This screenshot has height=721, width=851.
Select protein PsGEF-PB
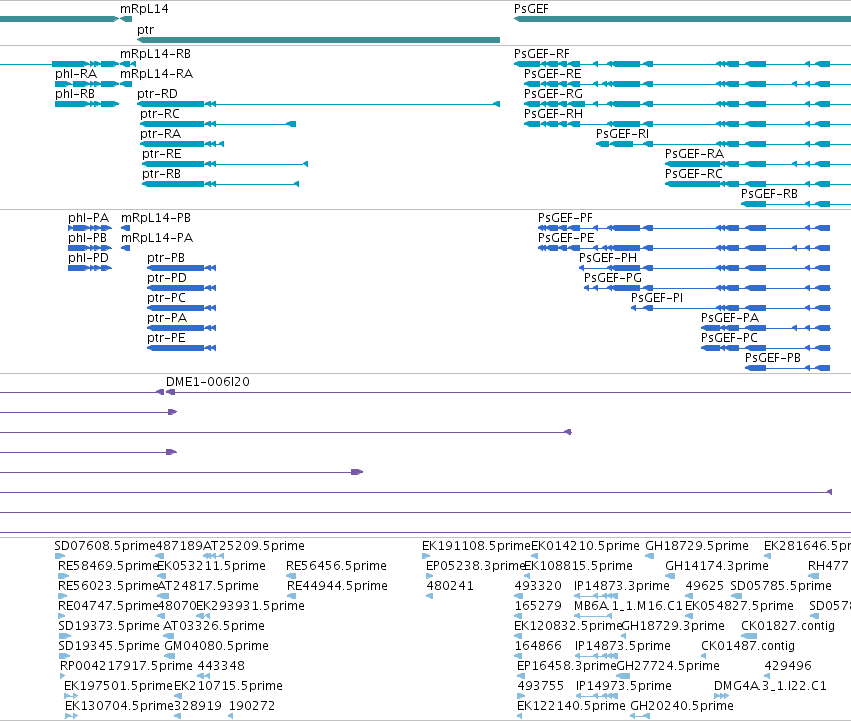pos(788,368)
